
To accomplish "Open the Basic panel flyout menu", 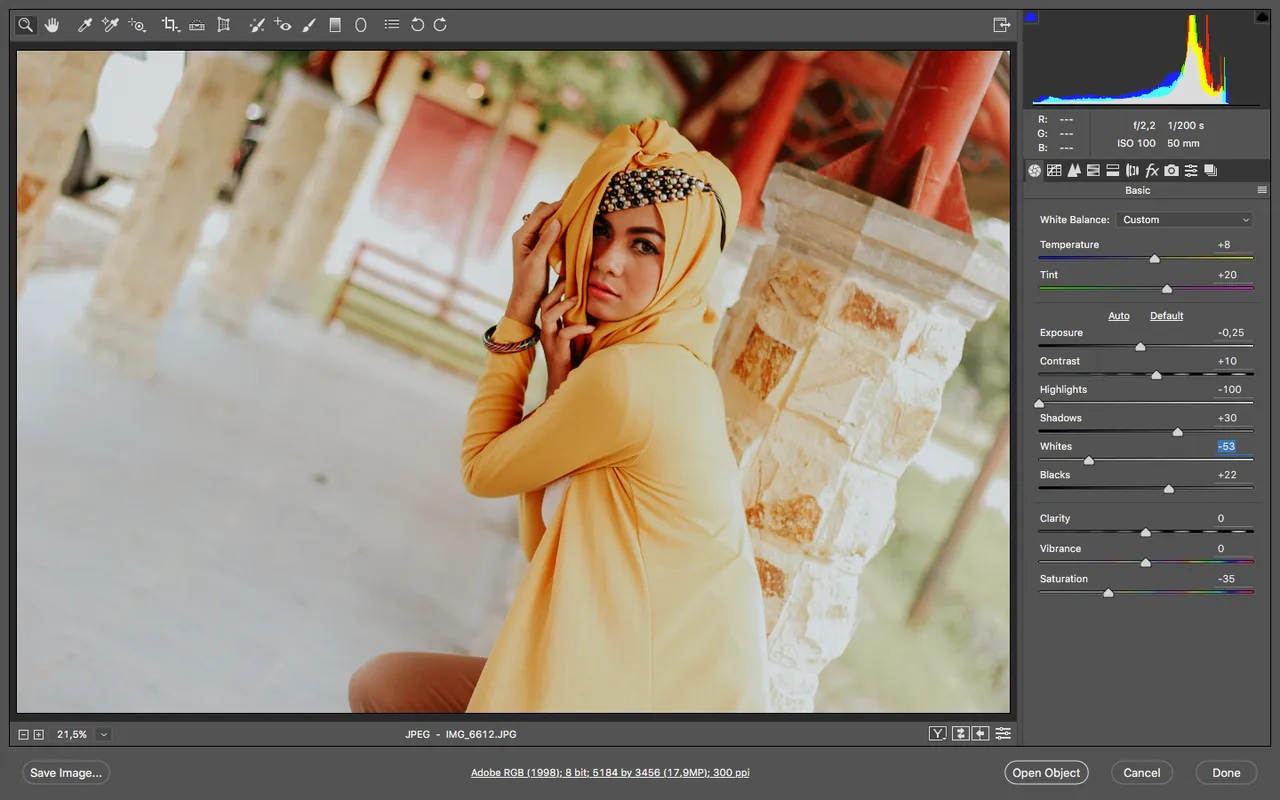I will pos(1262,190).
